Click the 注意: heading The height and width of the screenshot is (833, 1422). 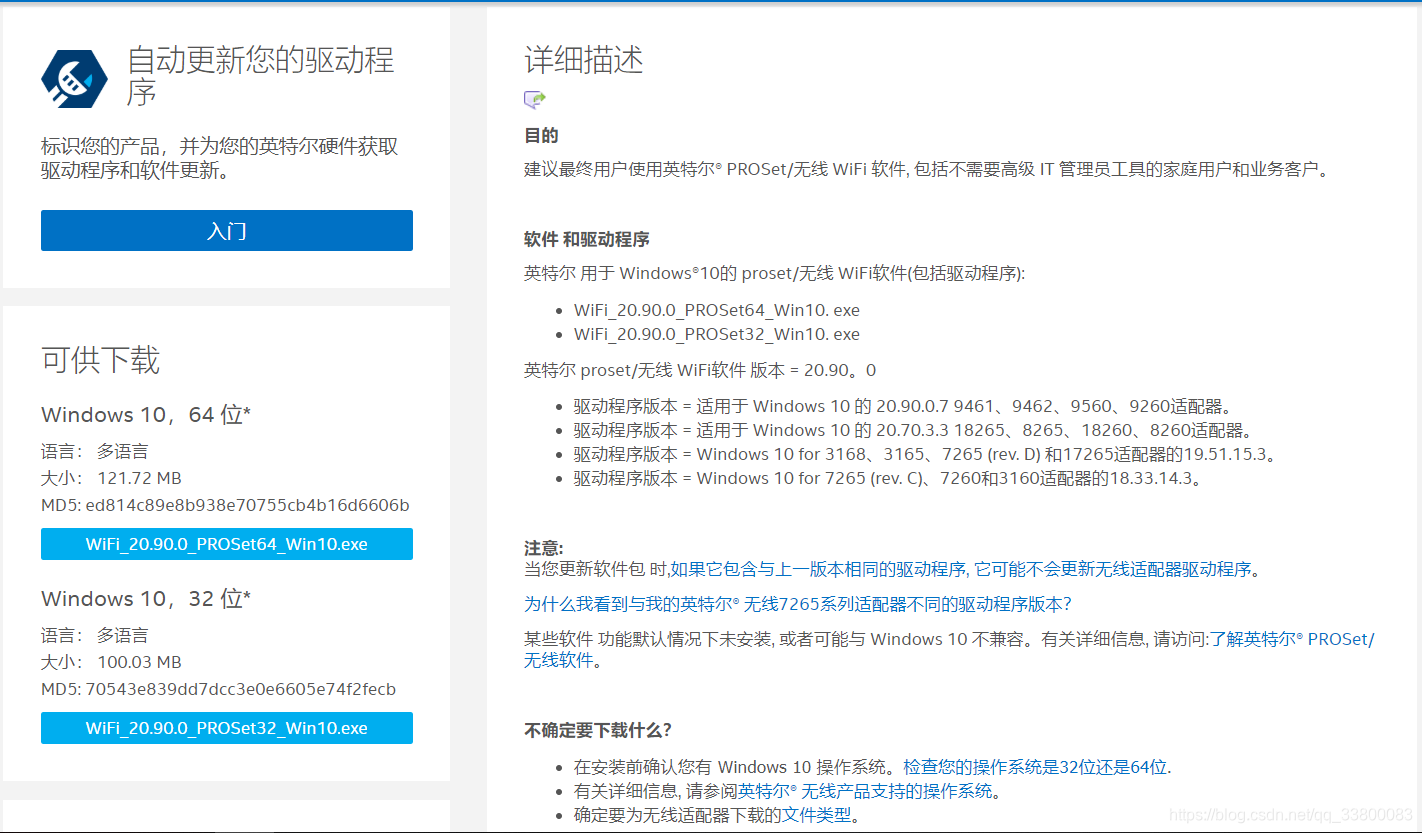[544, 548]
